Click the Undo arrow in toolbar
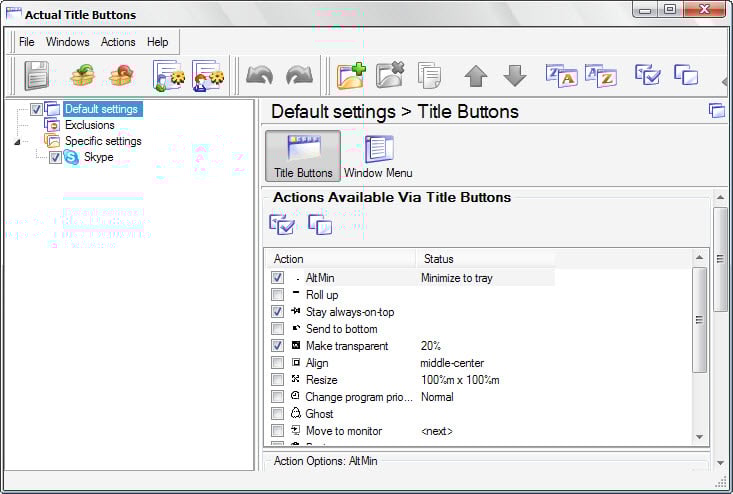733x494 pixels. point(260,75)
